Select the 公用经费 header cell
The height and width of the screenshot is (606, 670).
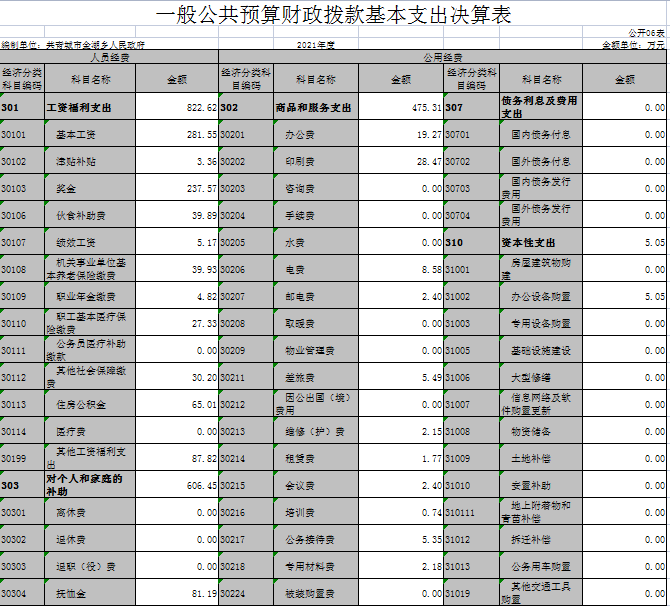pyautogui.click(x=443, y=58)
